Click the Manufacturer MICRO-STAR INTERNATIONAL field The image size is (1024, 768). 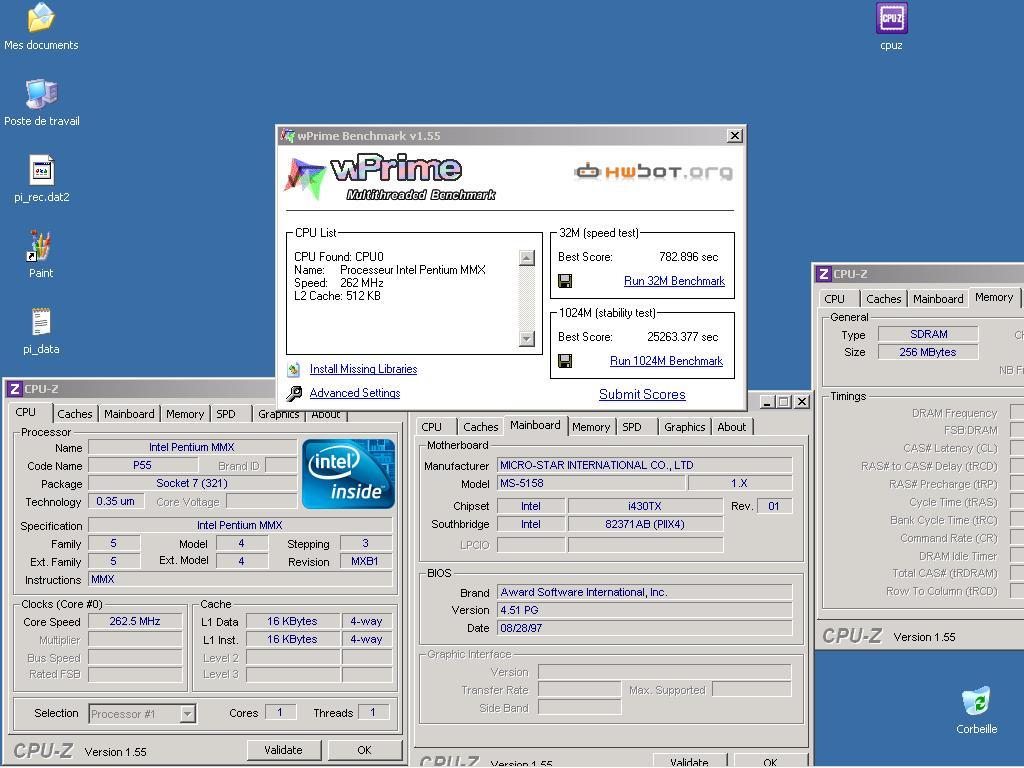point(645,465)
